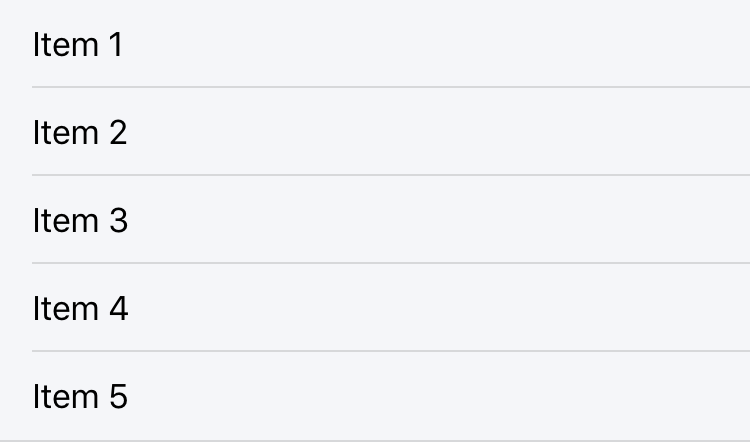Viewport: 750px width, 442px height.
Task: Click the Item 1 list row
Action: (78, 45)
